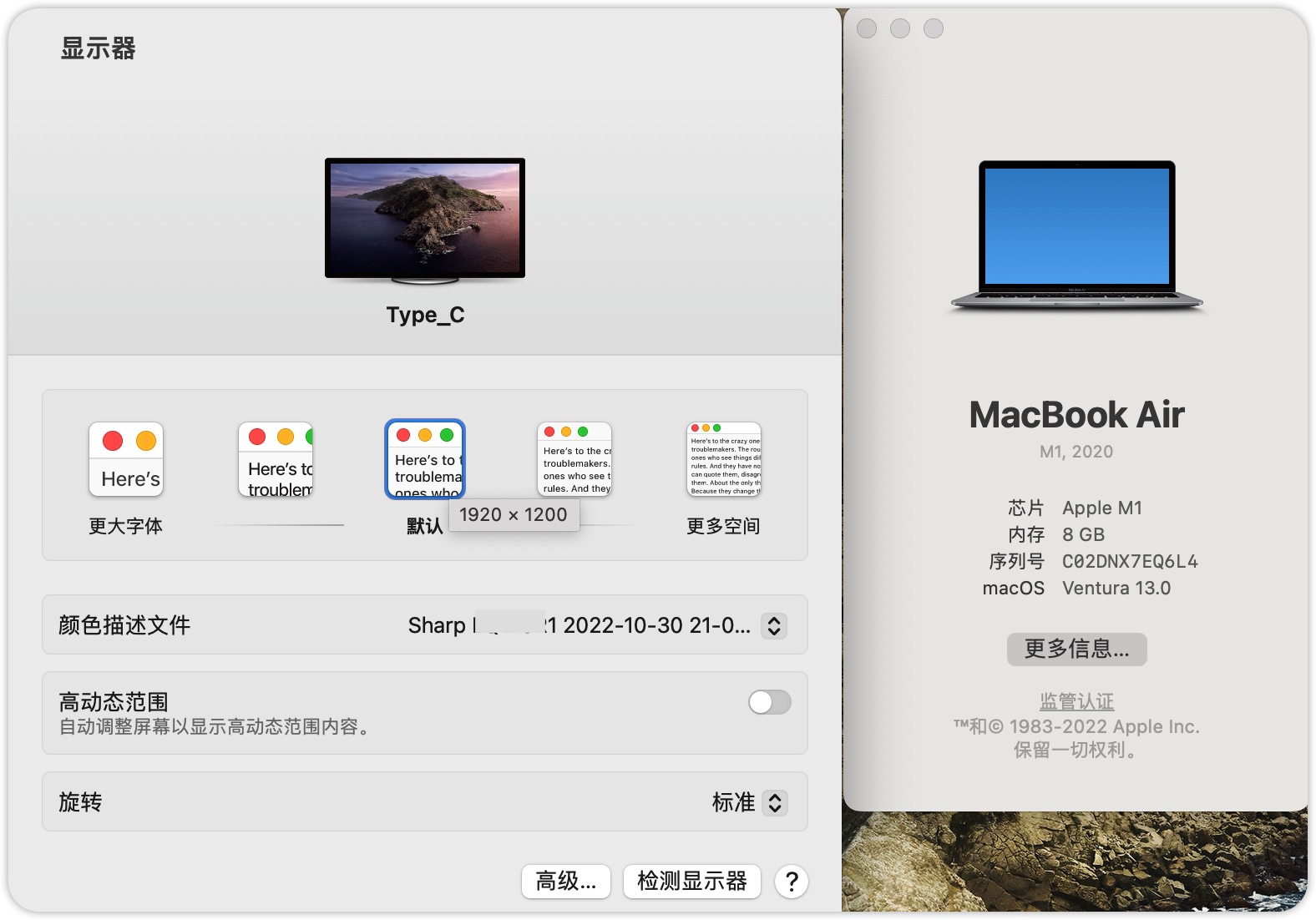
Task: Open the 监管认证 regulatory certification link
Action: (x=1077, y=701)
